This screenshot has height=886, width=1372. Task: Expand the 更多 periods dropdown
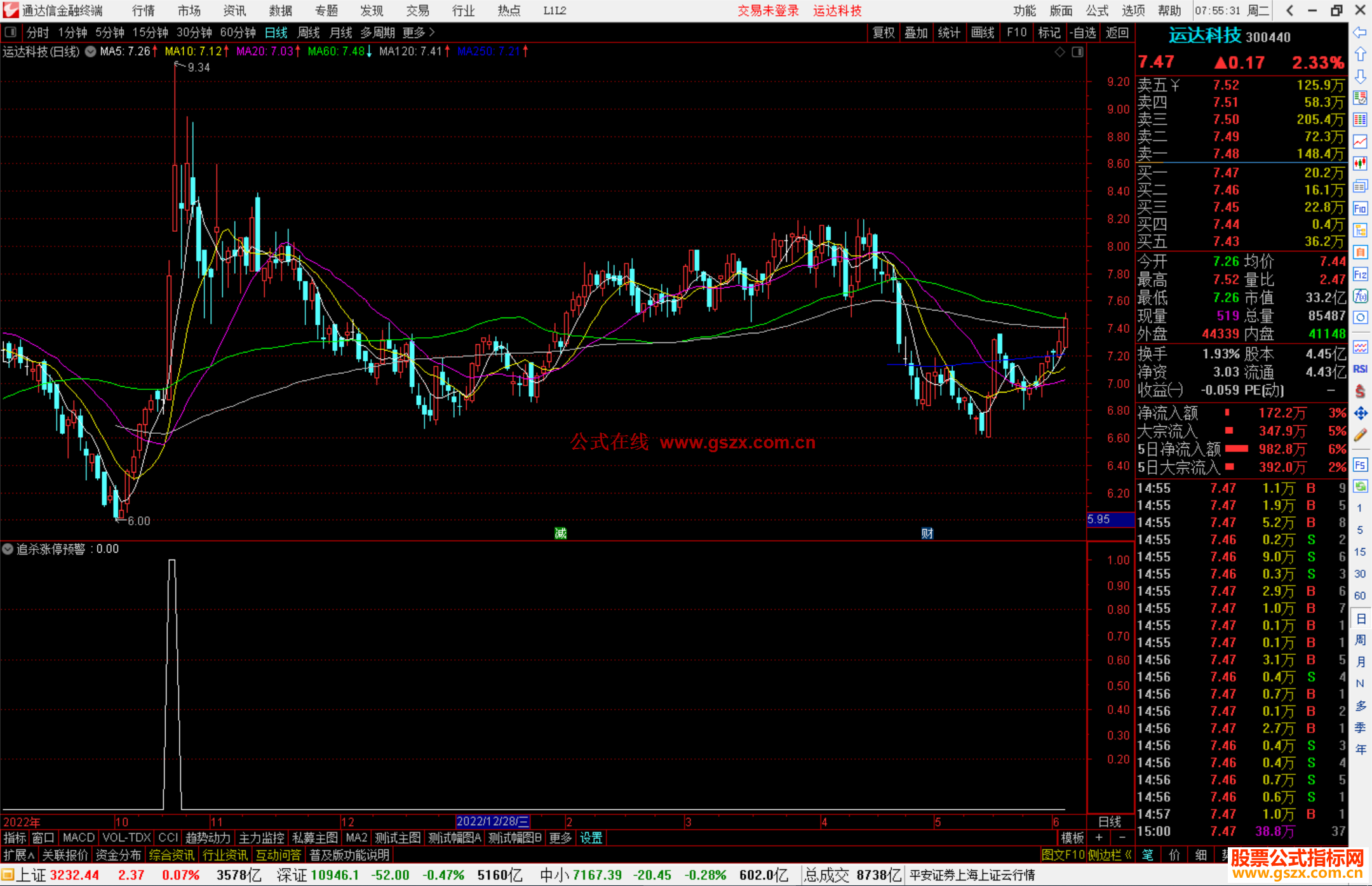(418, 32)
